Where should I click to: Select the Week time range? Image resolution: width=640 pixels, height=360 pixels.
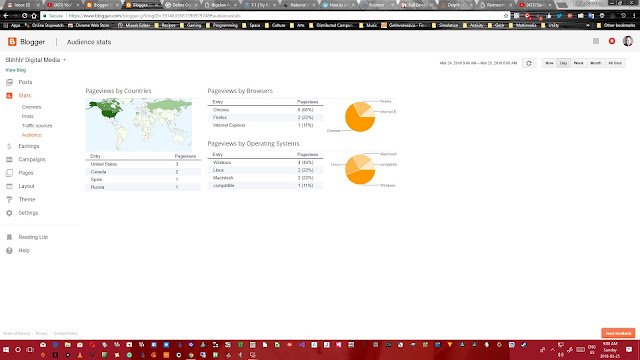click(578, 63)
